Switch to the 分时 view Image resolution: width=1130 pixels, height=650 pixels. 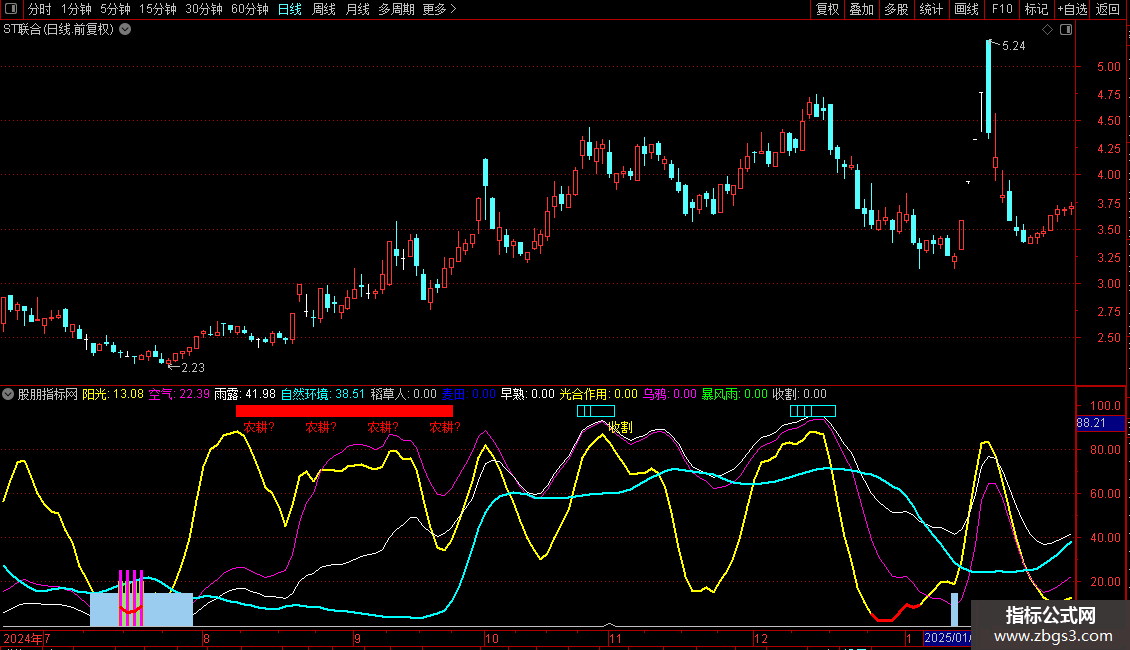tap(40, 9)
